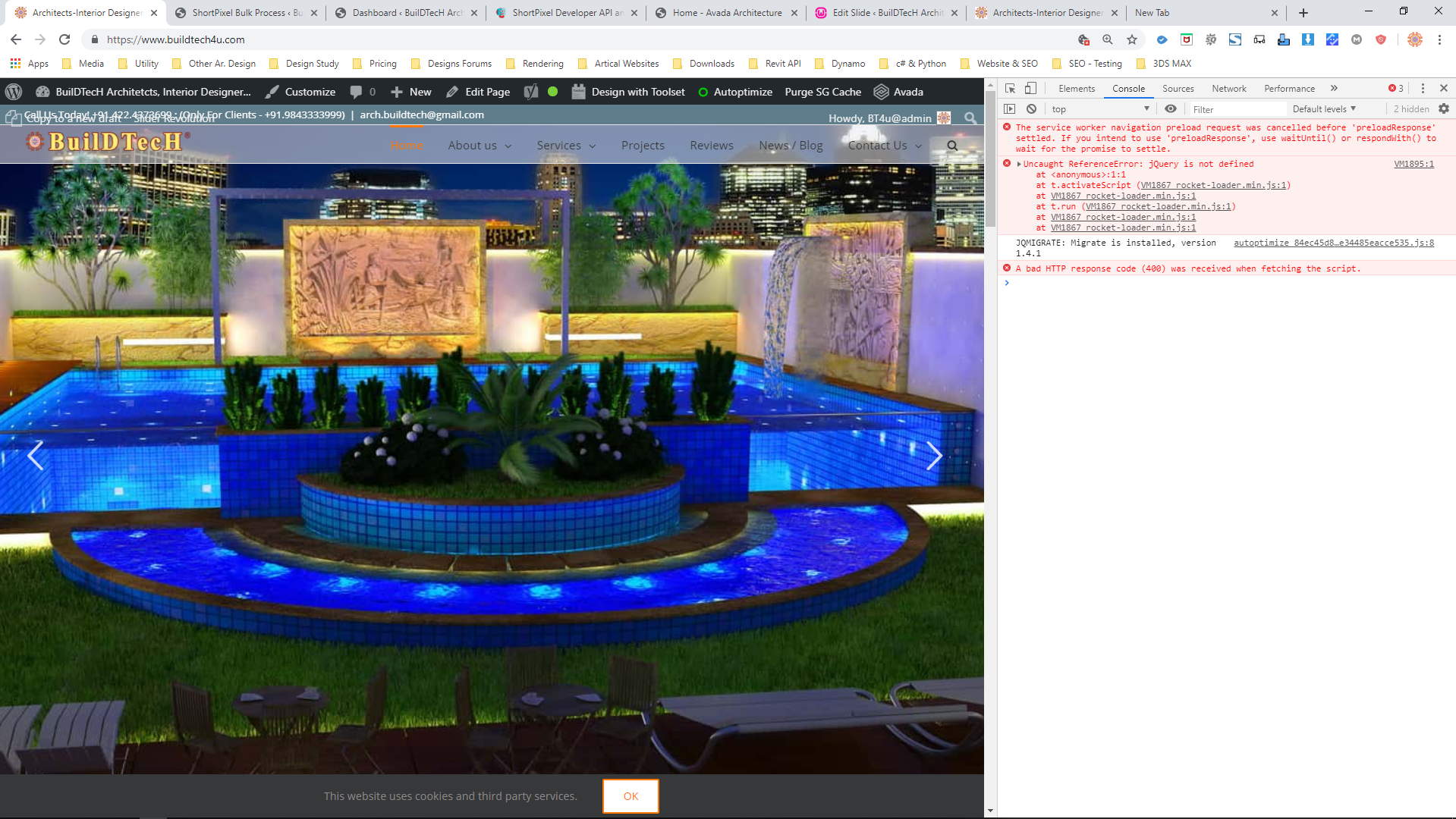Click the address bar URL field
The height and width of the screenshot is (819, 1456).
[577, 39]
